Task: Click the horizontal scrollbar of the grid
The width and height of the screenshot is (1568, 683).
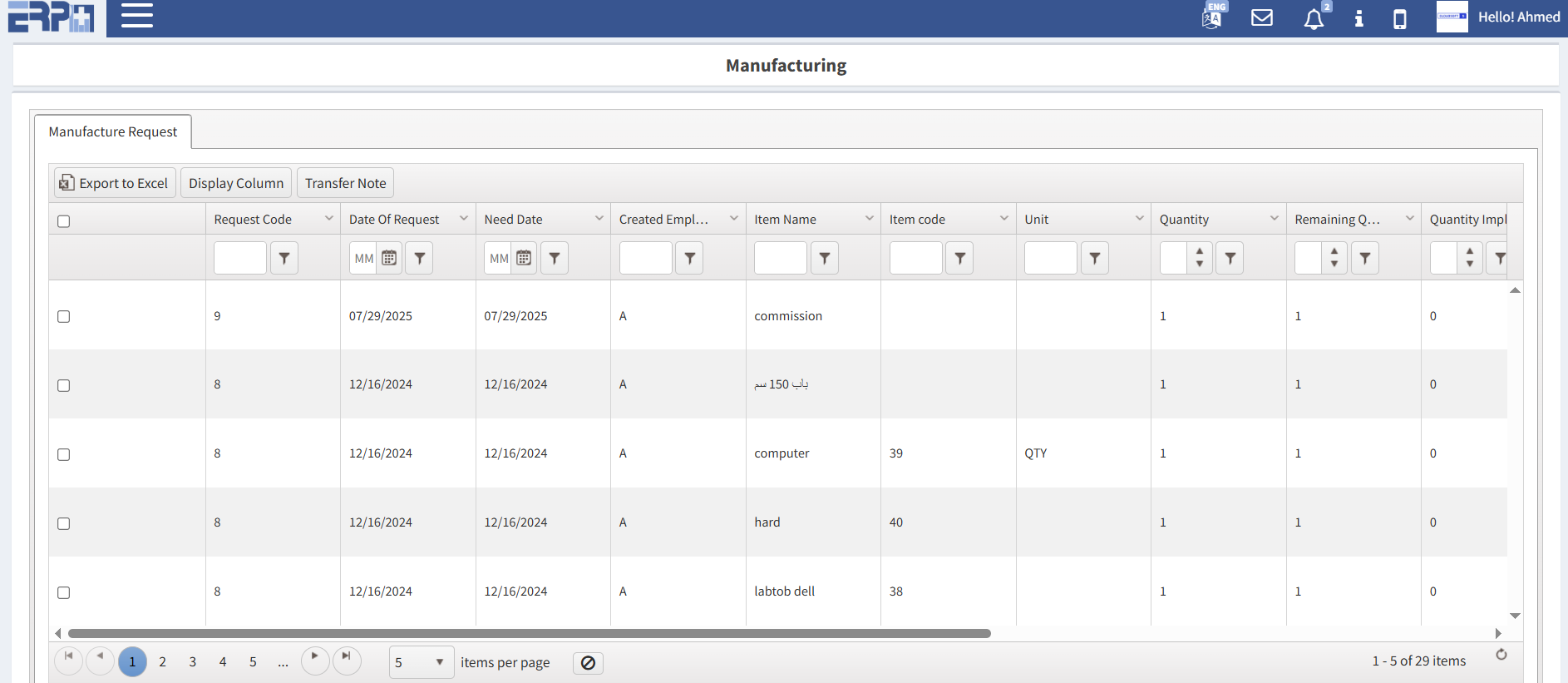Action: click(x=529, y=634)
